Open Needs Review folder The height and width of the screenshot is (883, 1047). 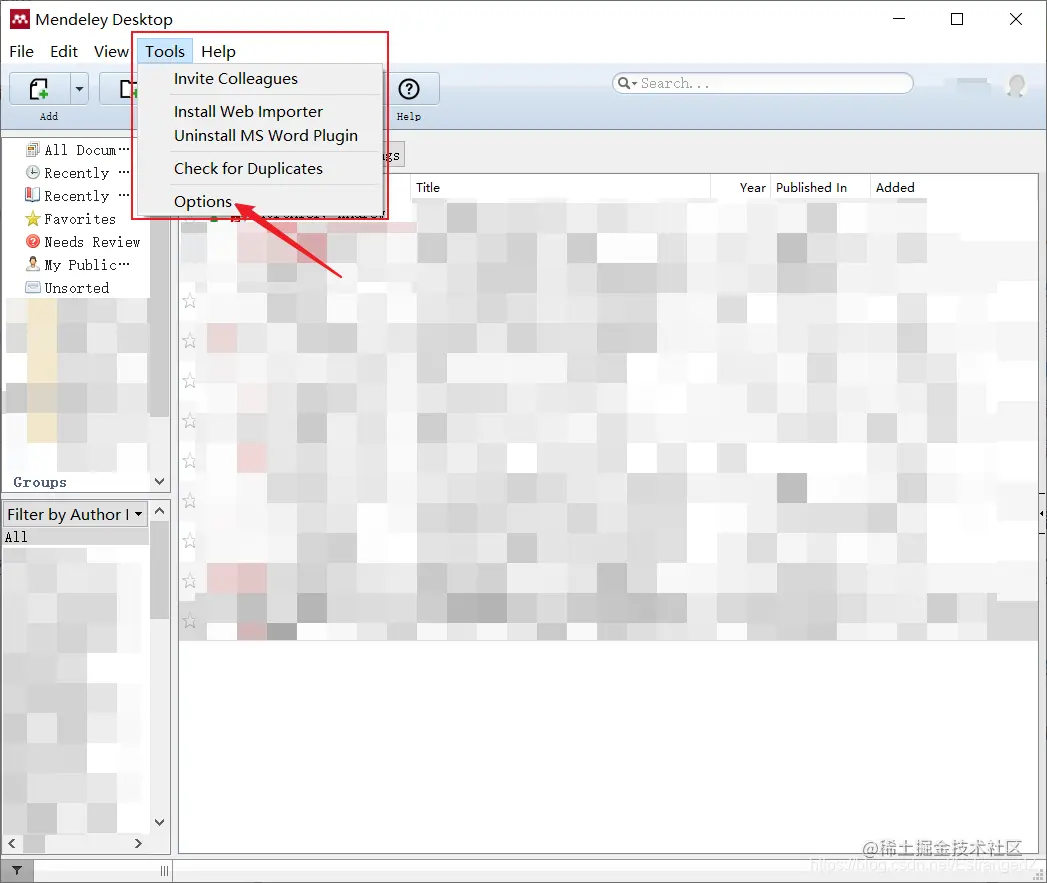click(x=83, y=242)
